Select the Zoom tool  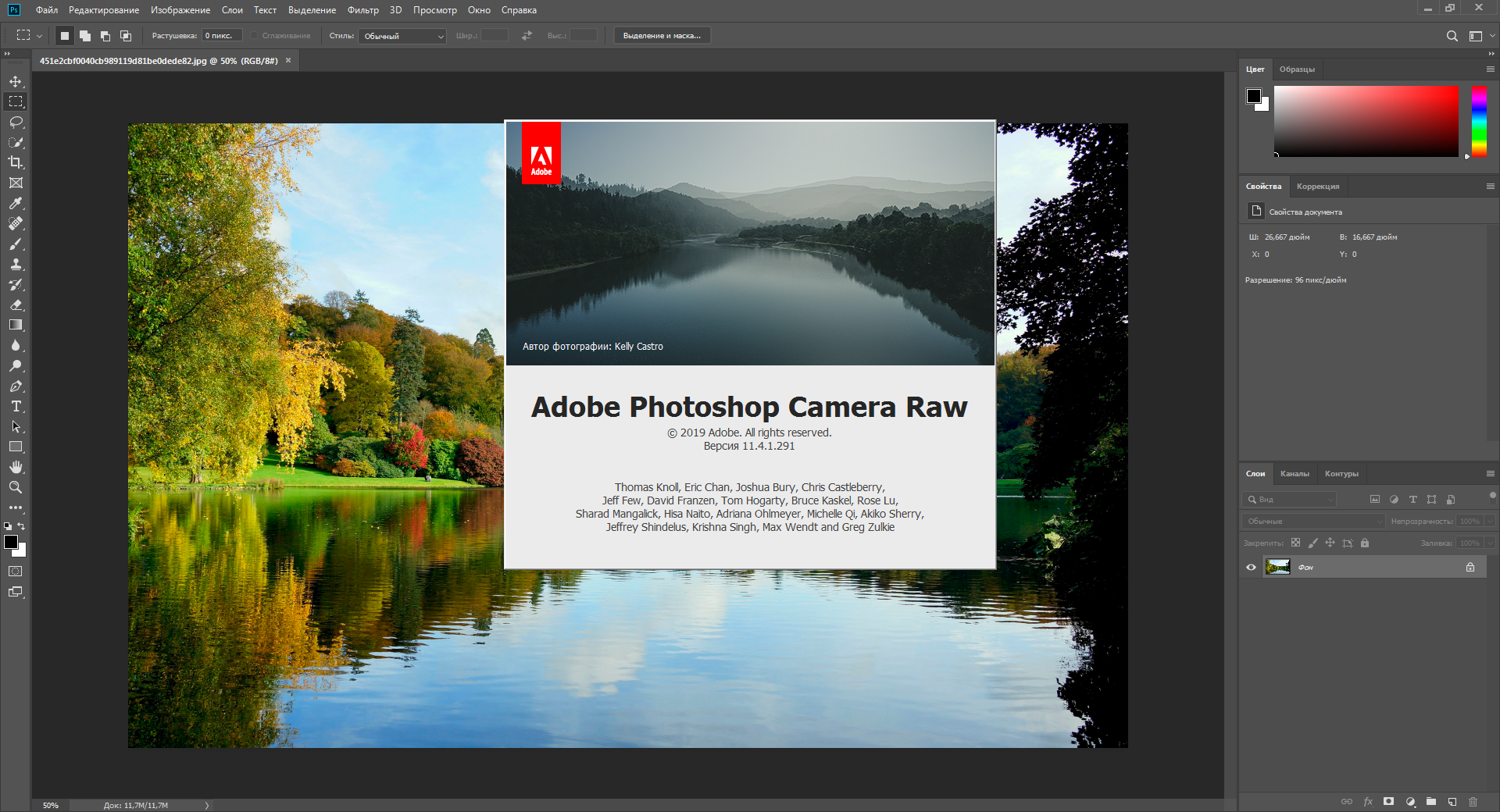pyautogui.click(x=16, y=487)
